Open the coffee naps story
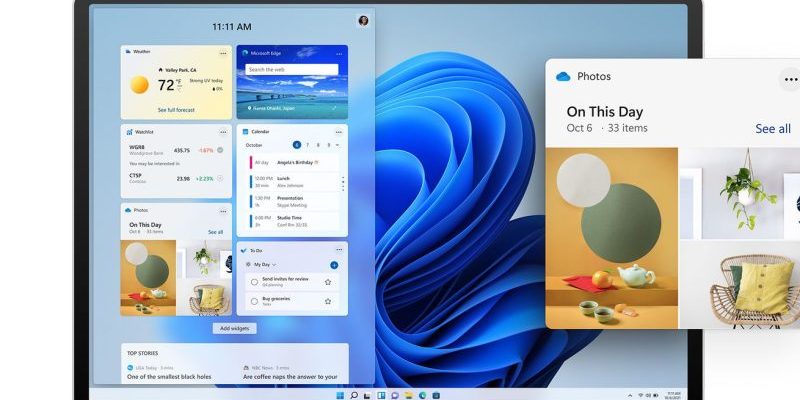This screenshot has width=800, height=400. click(290, 377)
